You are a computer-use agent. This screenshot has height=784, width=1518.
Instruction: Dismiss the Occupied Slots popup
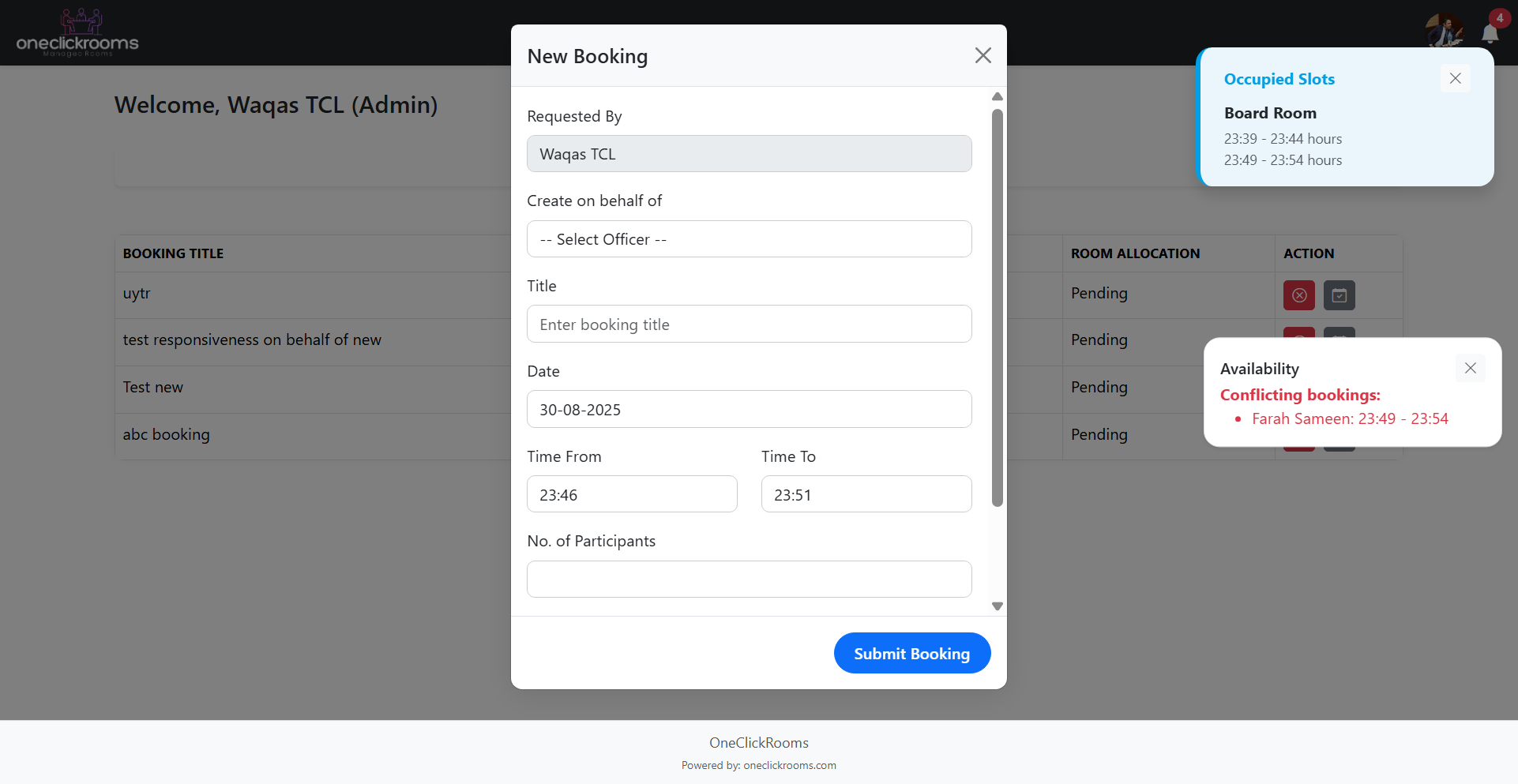(x=1455, y=78)
